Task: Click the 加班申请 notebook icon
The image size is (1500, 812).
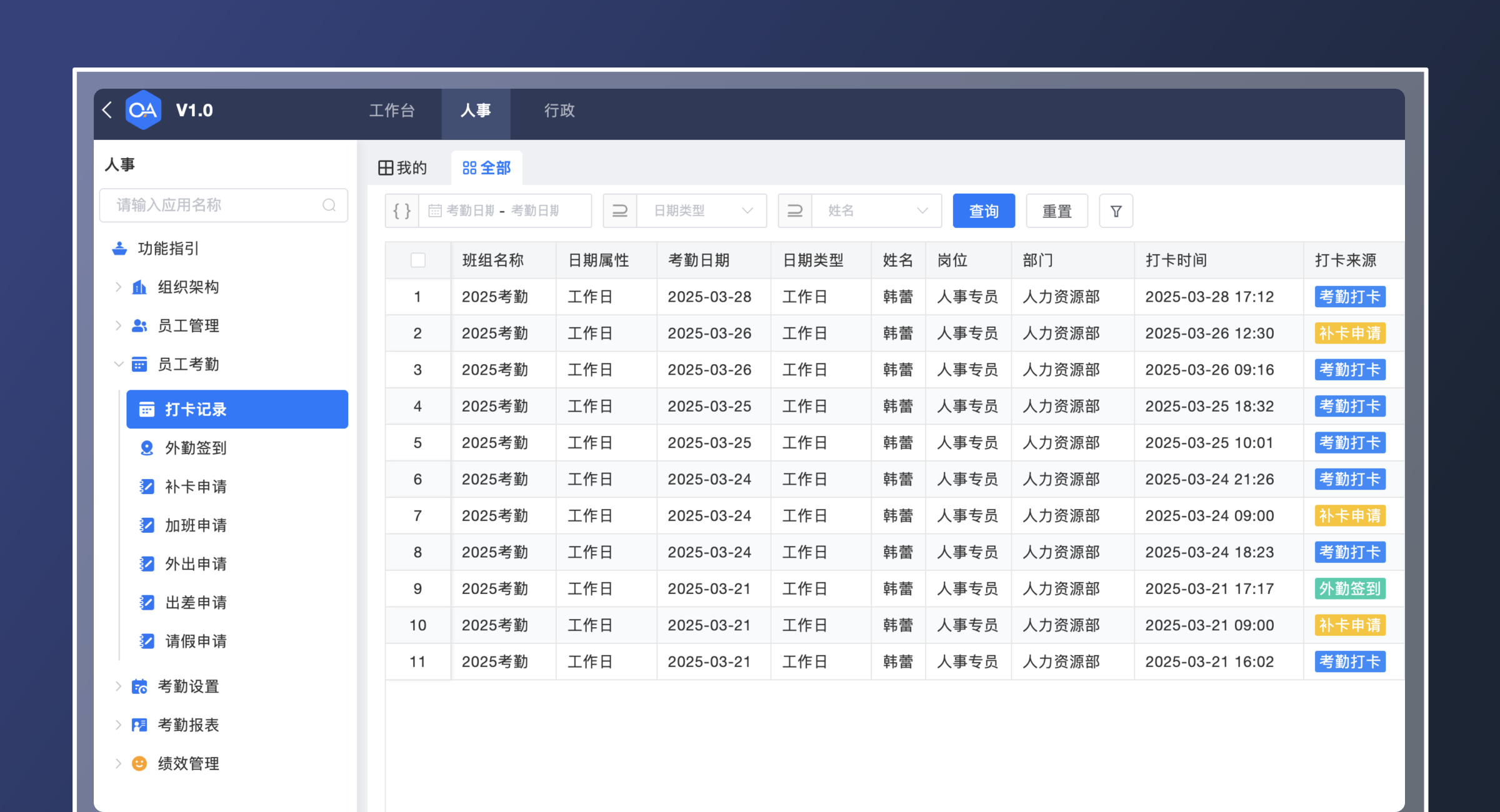Action: (146, 525)
